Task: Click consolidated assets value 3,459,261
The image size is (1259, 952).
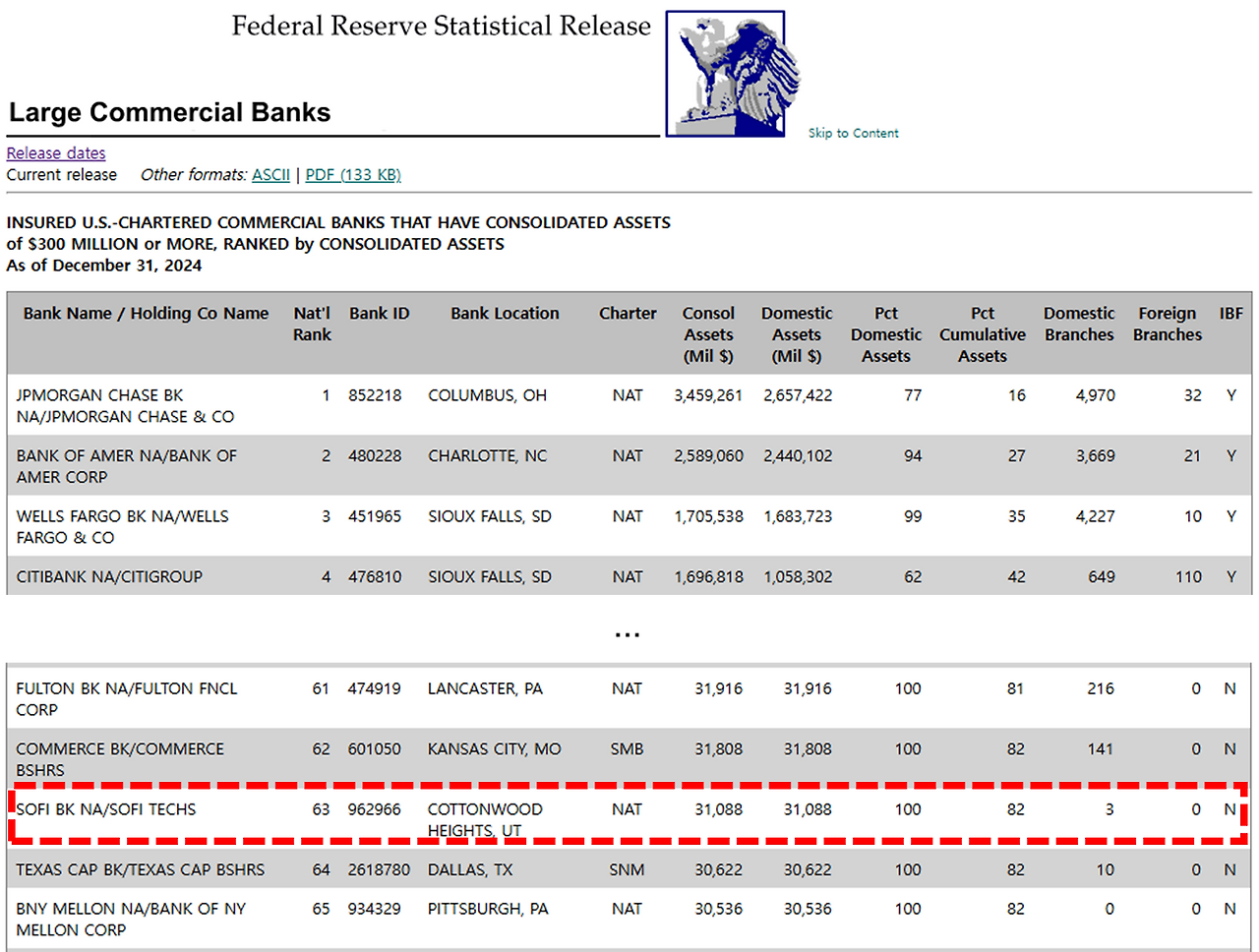Action: point(708,395)
